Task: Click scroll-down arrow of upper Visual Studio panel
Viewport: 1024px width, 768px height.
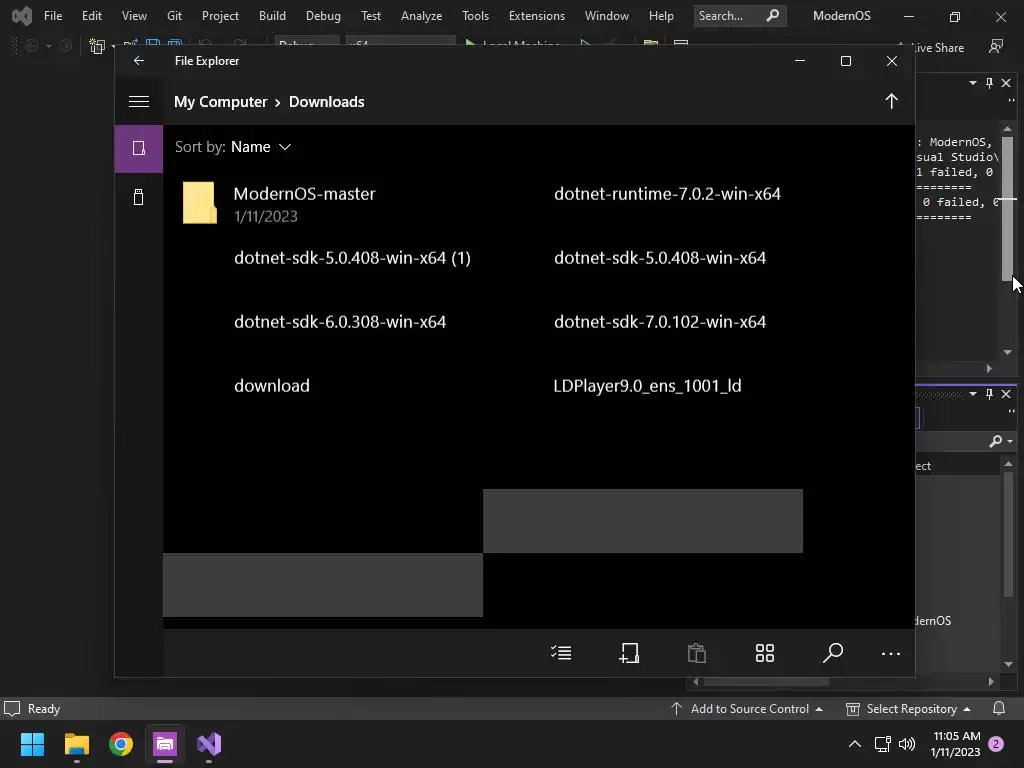Action: (x=1008, y=353)
